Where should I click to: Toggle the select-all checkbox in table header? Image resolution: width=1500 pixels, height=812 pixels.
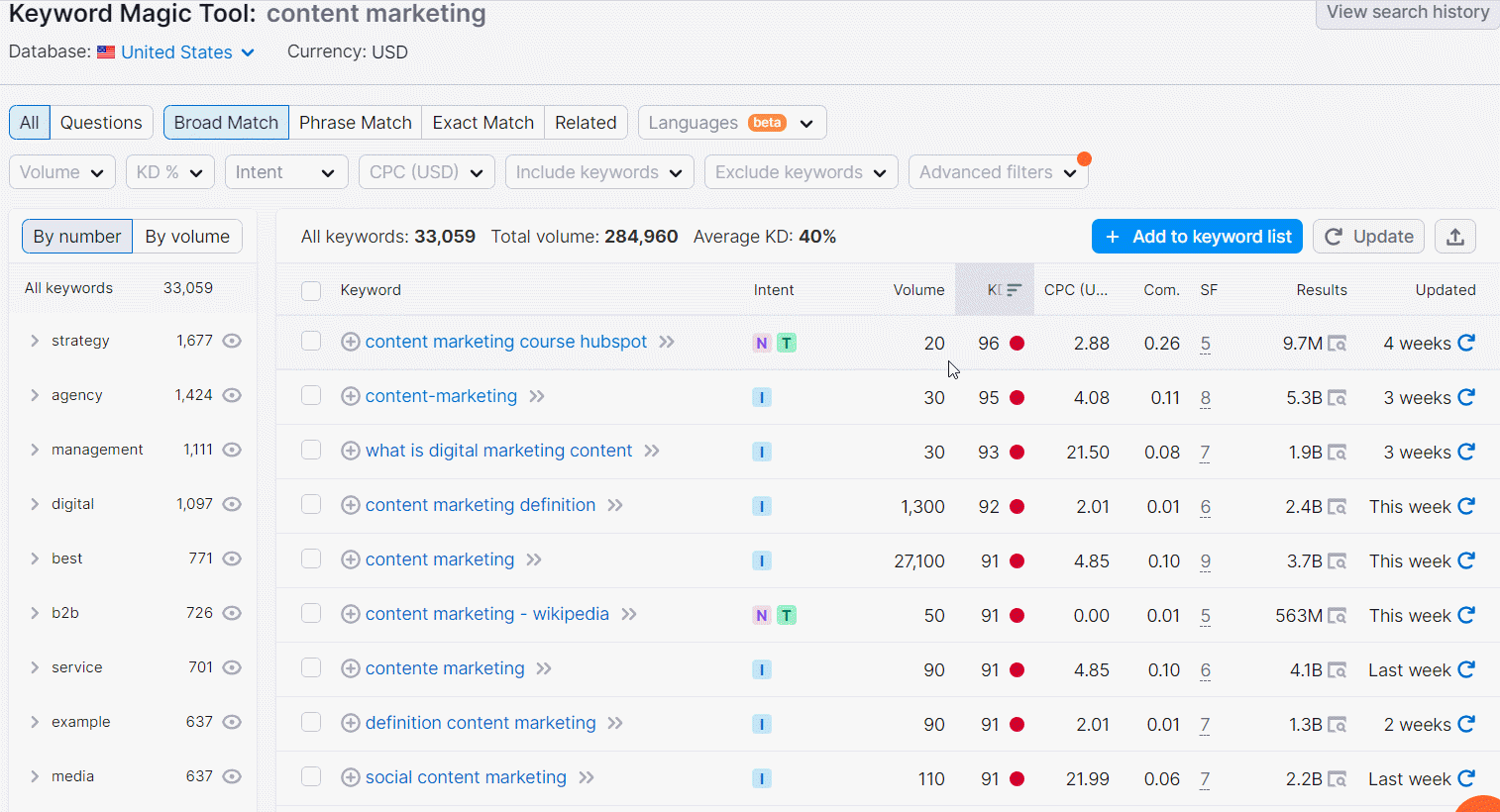click(x=311, y=290)
